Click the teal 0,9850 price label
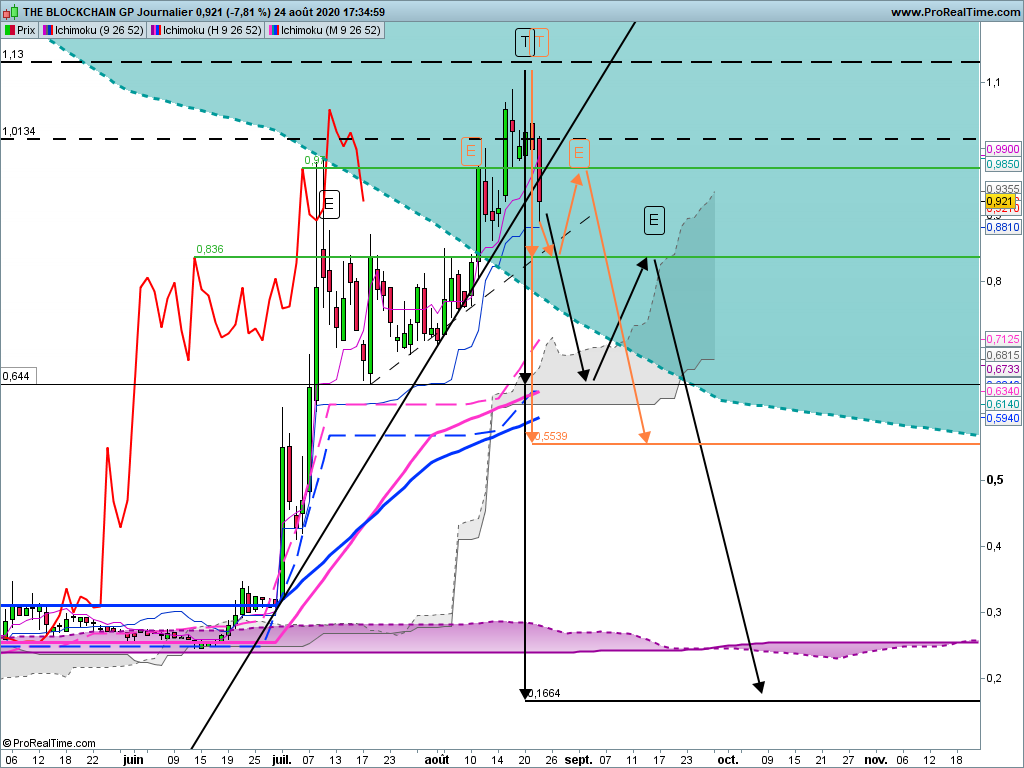Screen dimensions: 1024x768 pos(1002,165)
